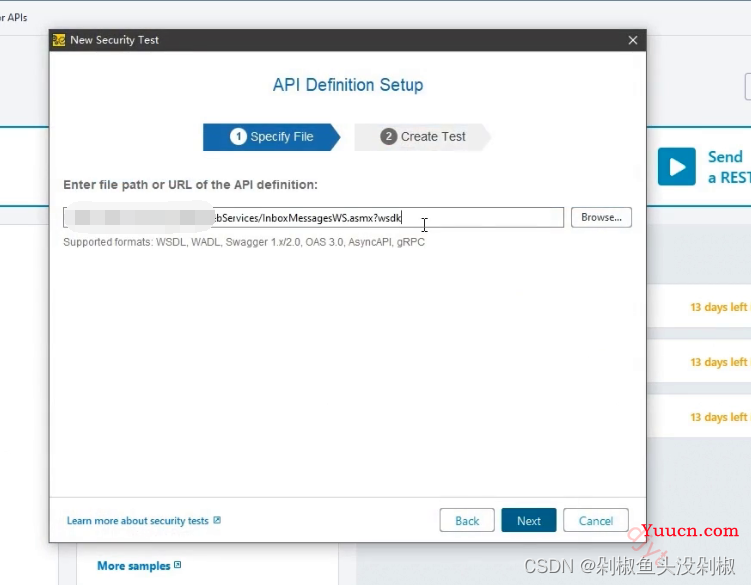Click the Enter file path or URL label

[190, 185]
